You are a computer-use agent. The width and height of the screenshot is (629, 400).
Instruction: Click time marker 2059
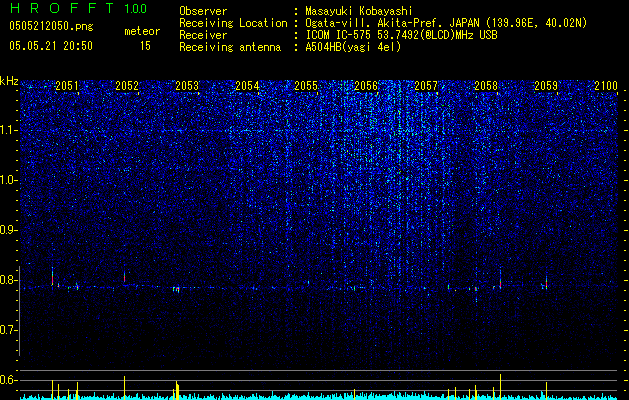[x=546, y=85]
